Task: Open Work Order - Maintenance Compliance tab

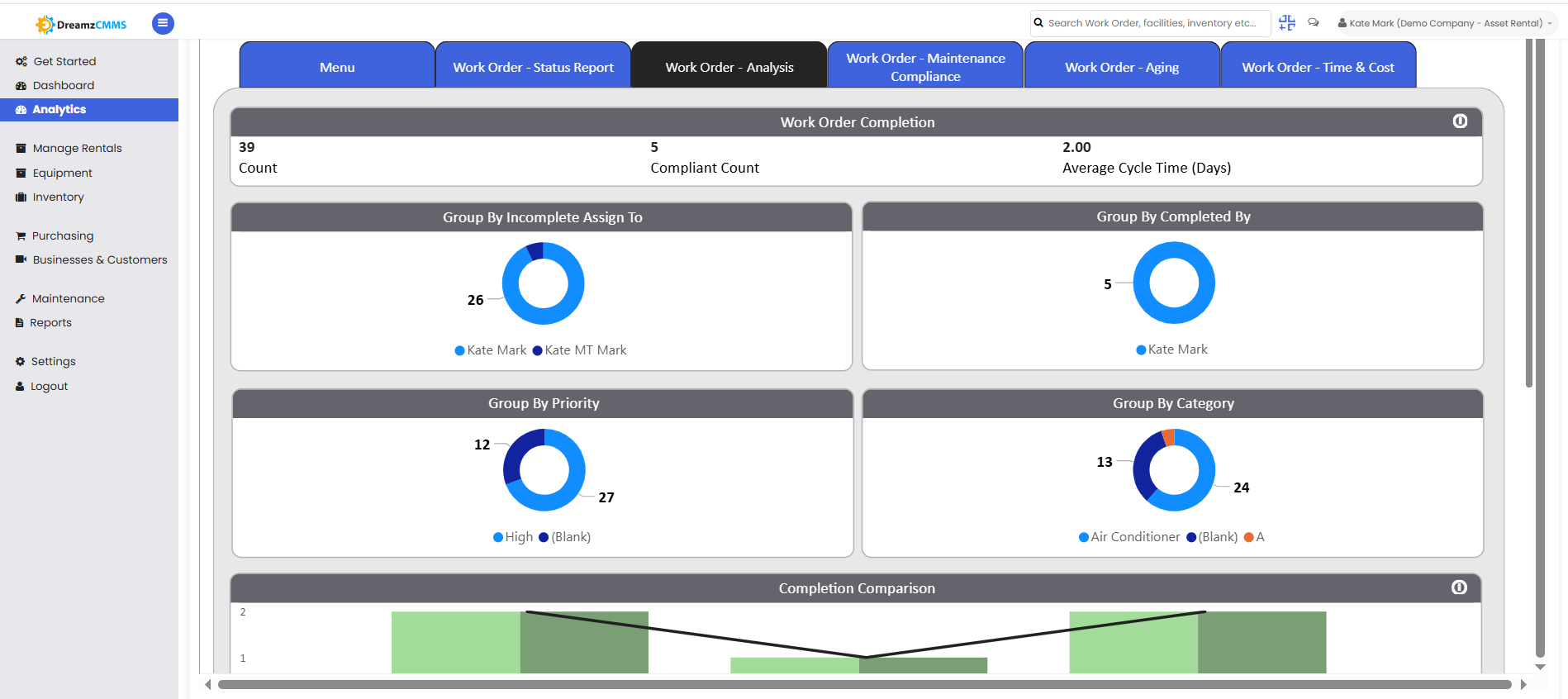Action: (925, 65)
